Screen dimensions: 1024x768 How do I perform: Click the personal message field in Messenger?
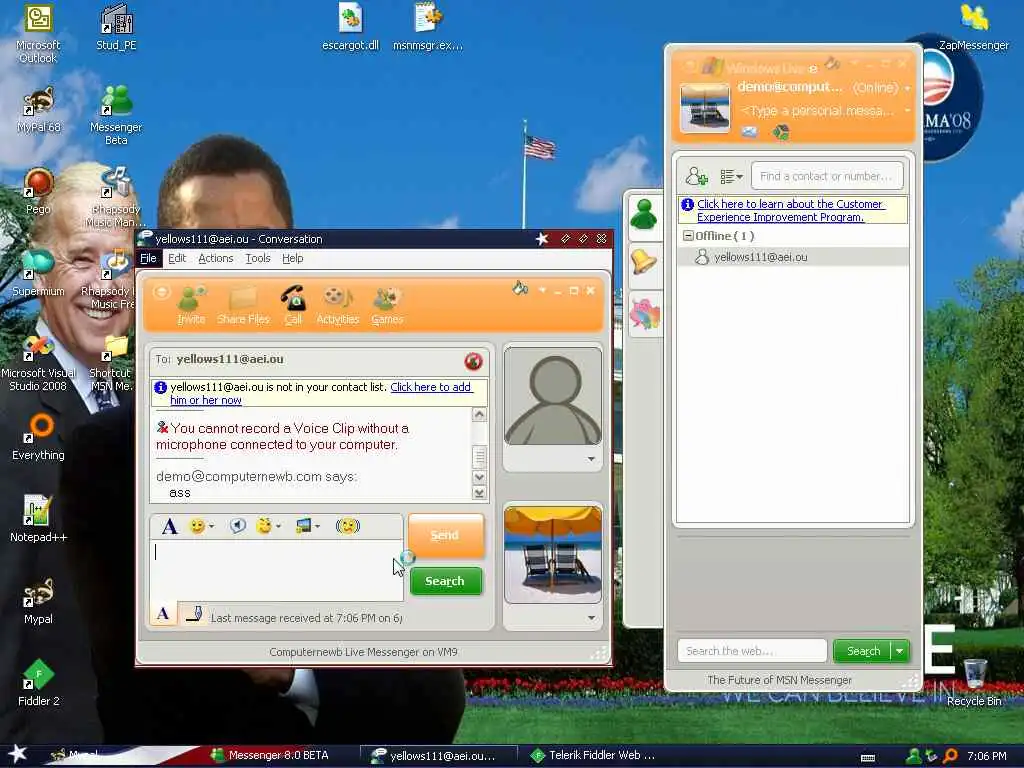click(819, 111)
